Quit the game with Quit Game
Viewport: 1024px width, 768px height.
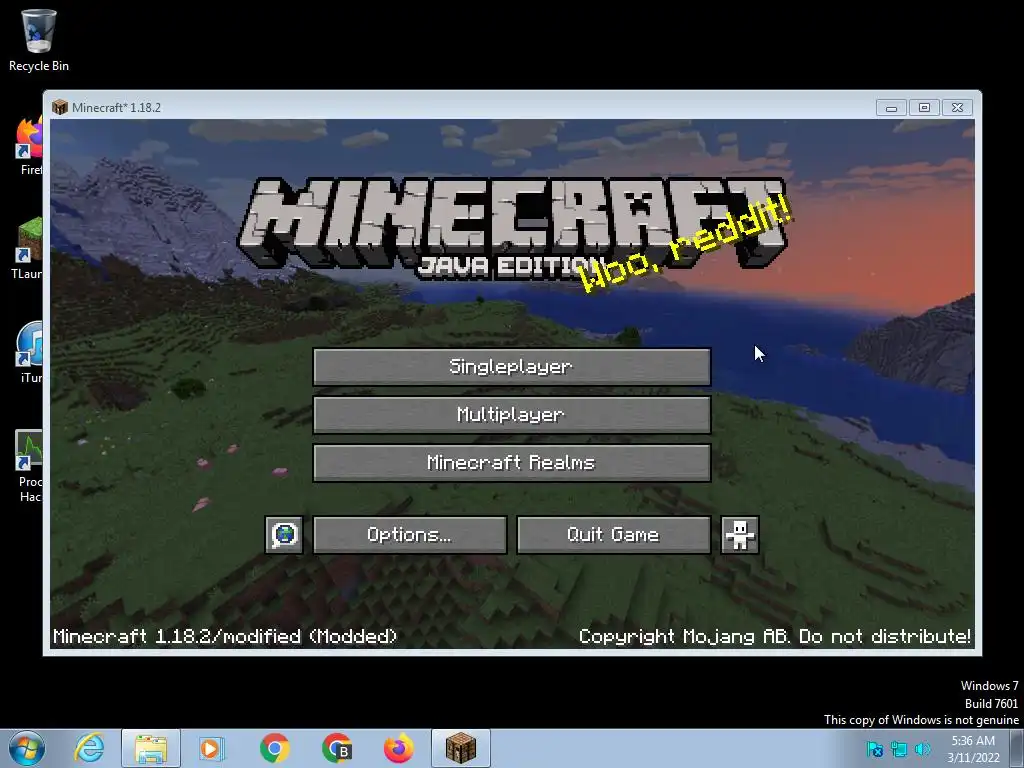pyautogui.click(x=613, y=535)
